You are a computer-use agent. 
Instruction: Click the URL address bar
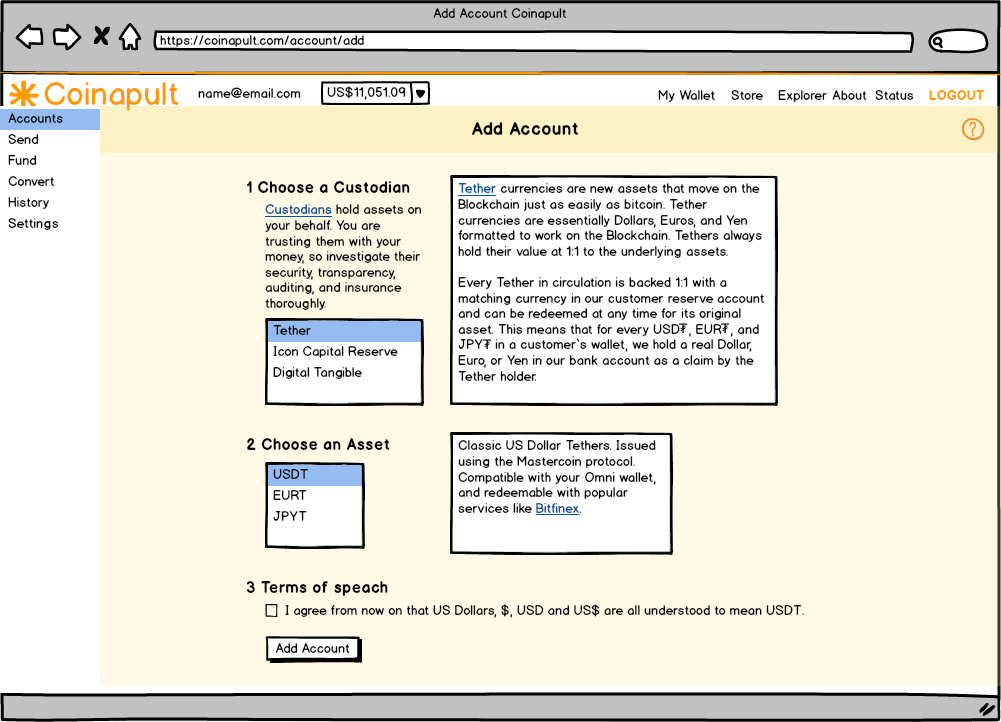[x=532, y=42]
